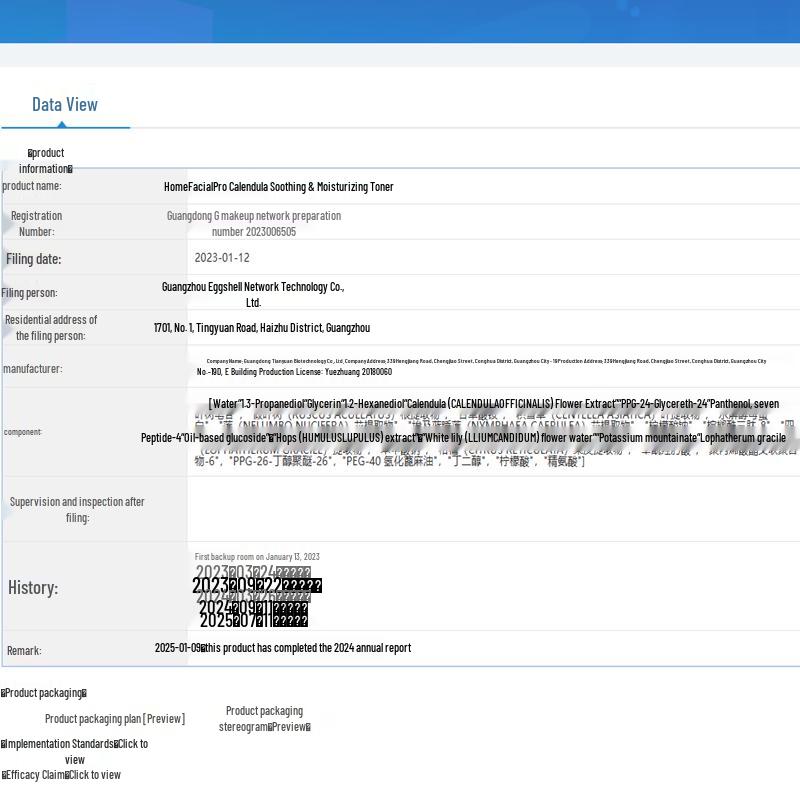Image resolution: width=800 pixels, height=800 pixels.
Task: Click to view Efficacy Claim
Action: click(x=94, y=775)
